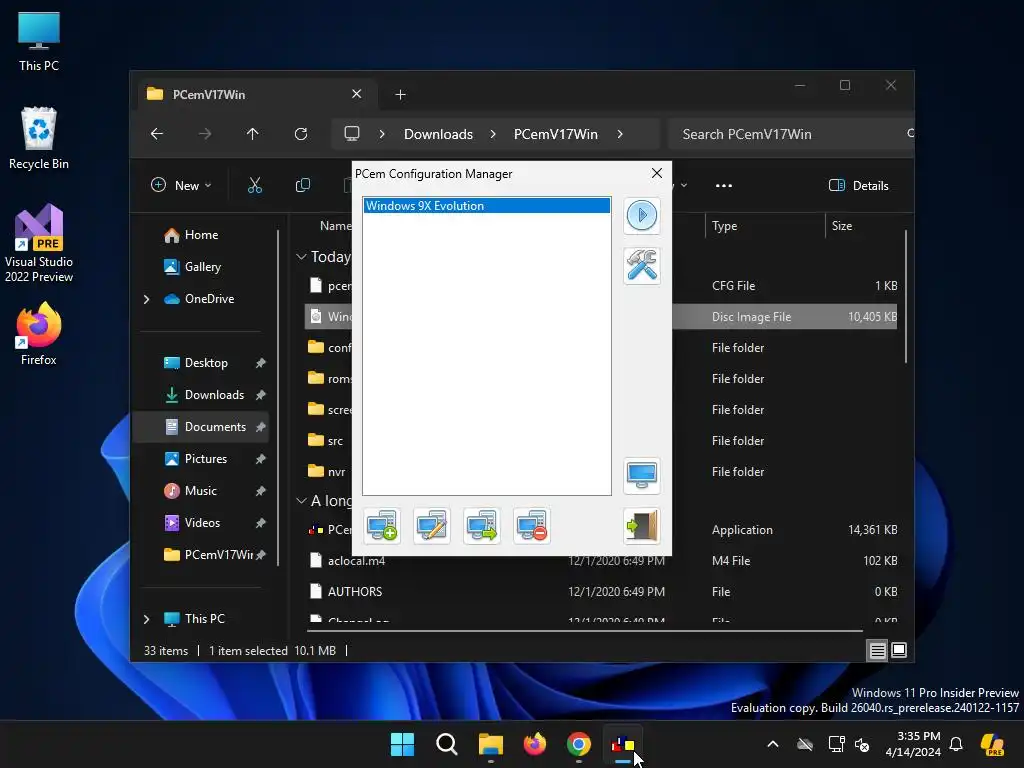Open Gallery in the navigation pane
Screen dimensions: 1024x768
point(202,266)
